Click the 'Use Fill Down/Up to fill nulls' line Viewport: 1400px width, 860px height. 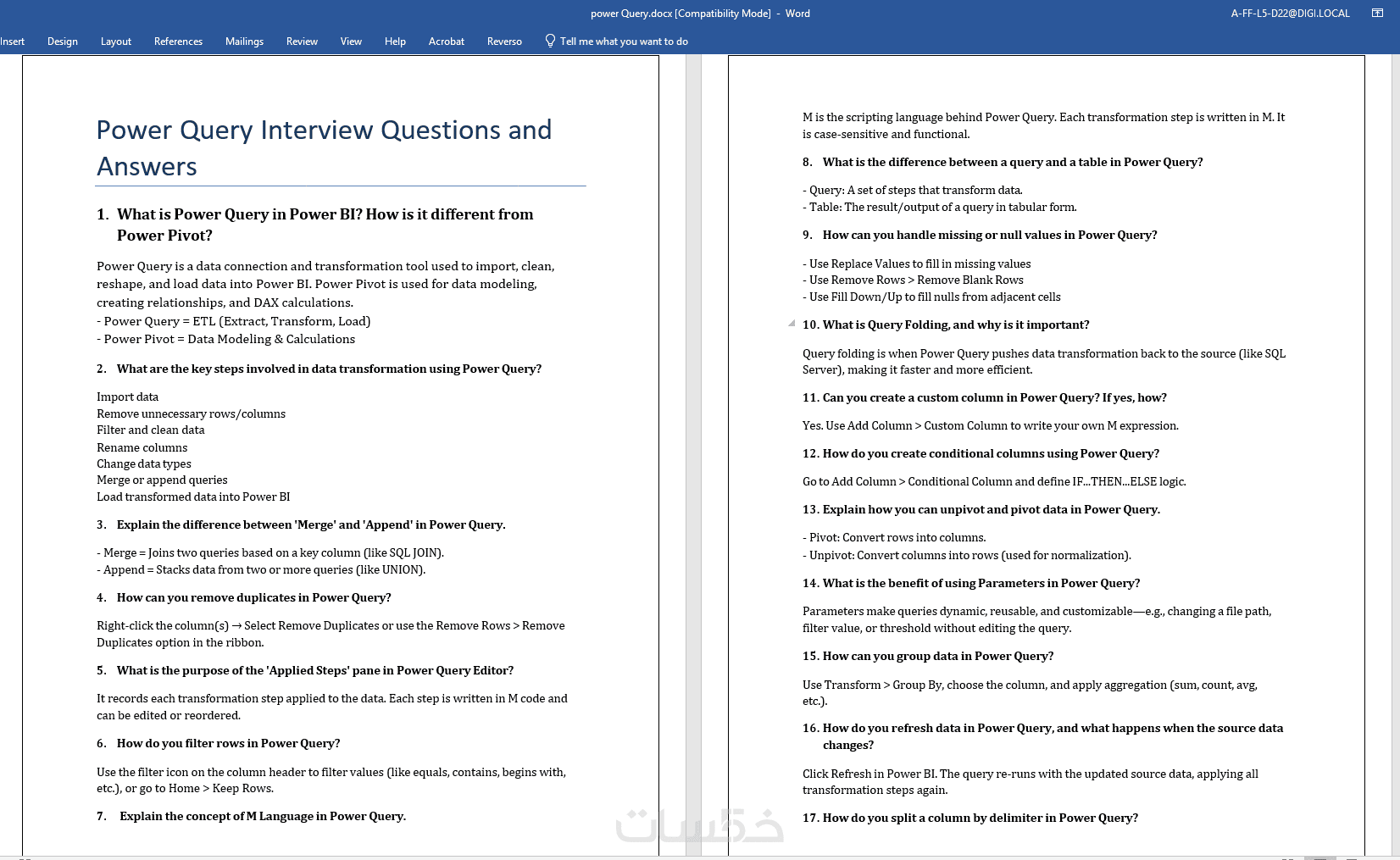[931, 297]
